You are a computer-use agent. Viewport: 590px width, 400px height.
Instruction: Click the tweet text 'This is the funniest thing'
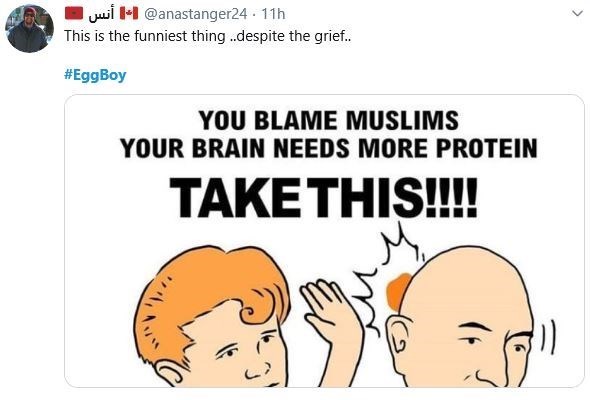pos(145,36)
